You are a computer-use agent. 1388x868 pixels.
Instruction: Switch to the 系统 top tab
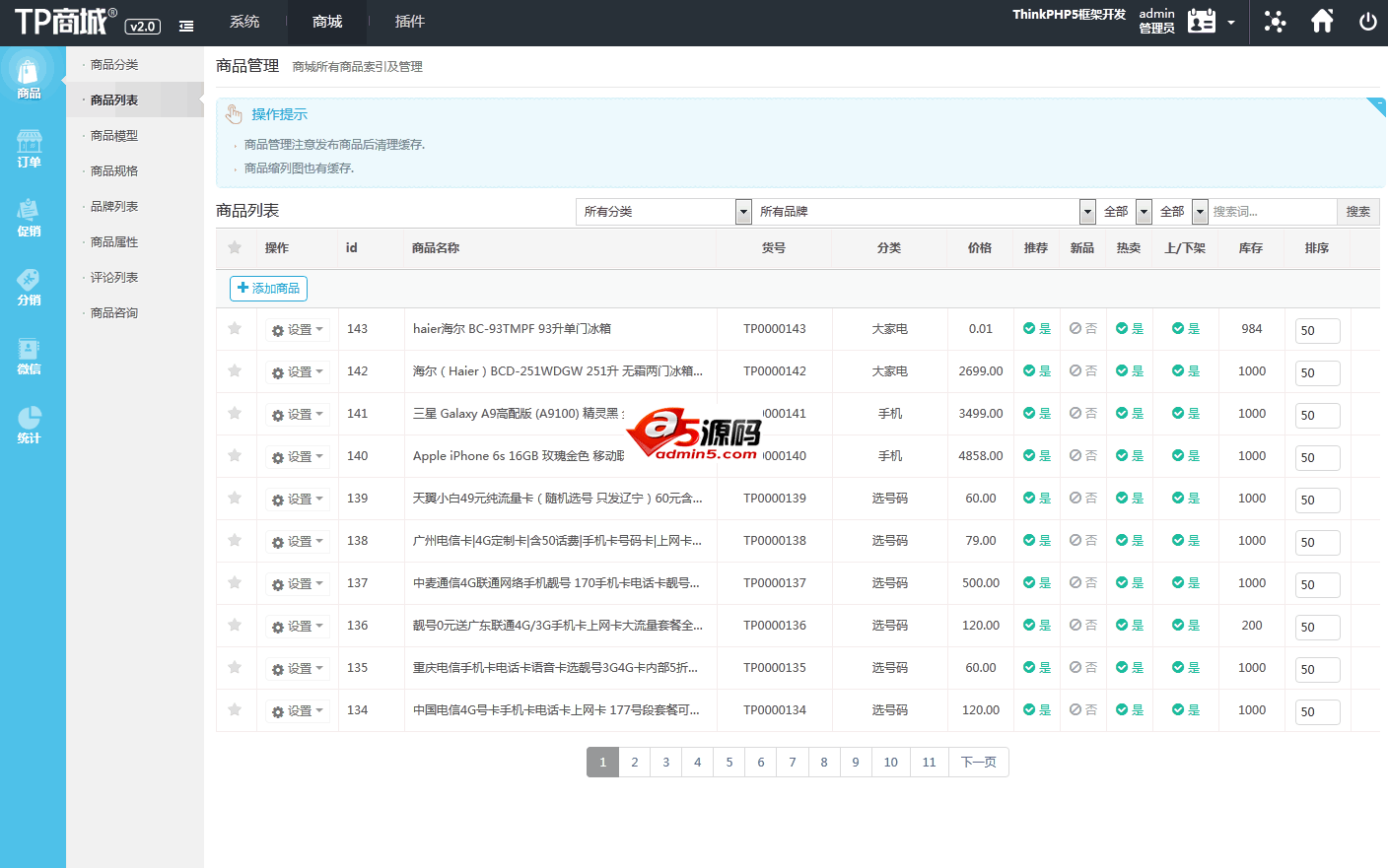244,22
